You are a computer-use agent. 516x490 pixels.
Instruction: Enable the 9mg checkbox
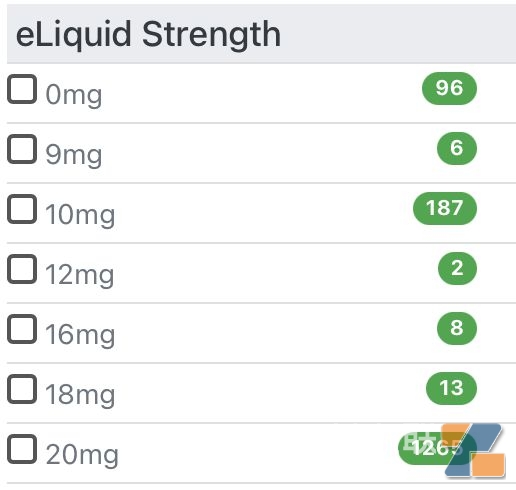[x=22, y=149]
